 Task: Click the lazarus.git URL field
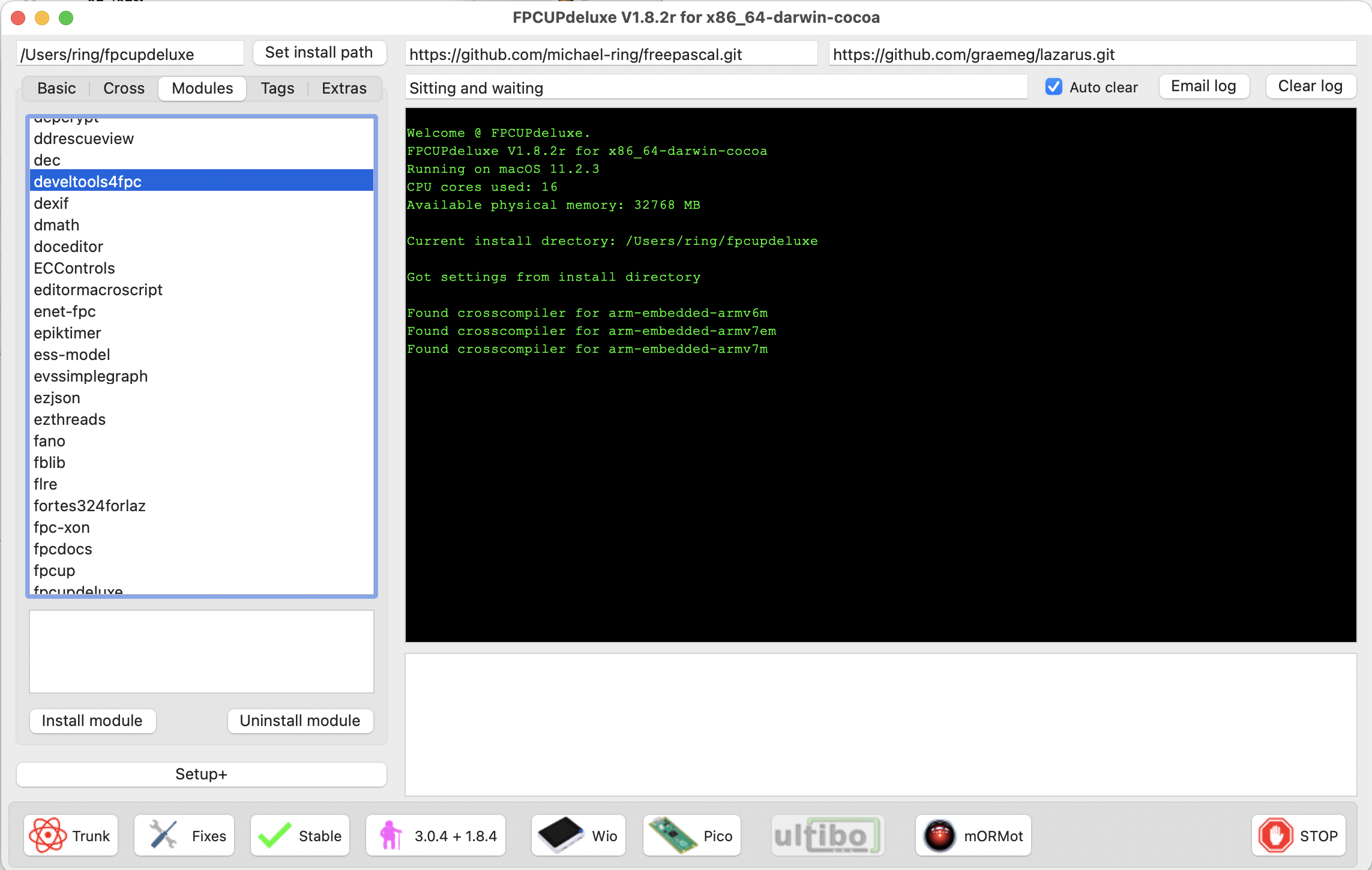coord(1092,54)
